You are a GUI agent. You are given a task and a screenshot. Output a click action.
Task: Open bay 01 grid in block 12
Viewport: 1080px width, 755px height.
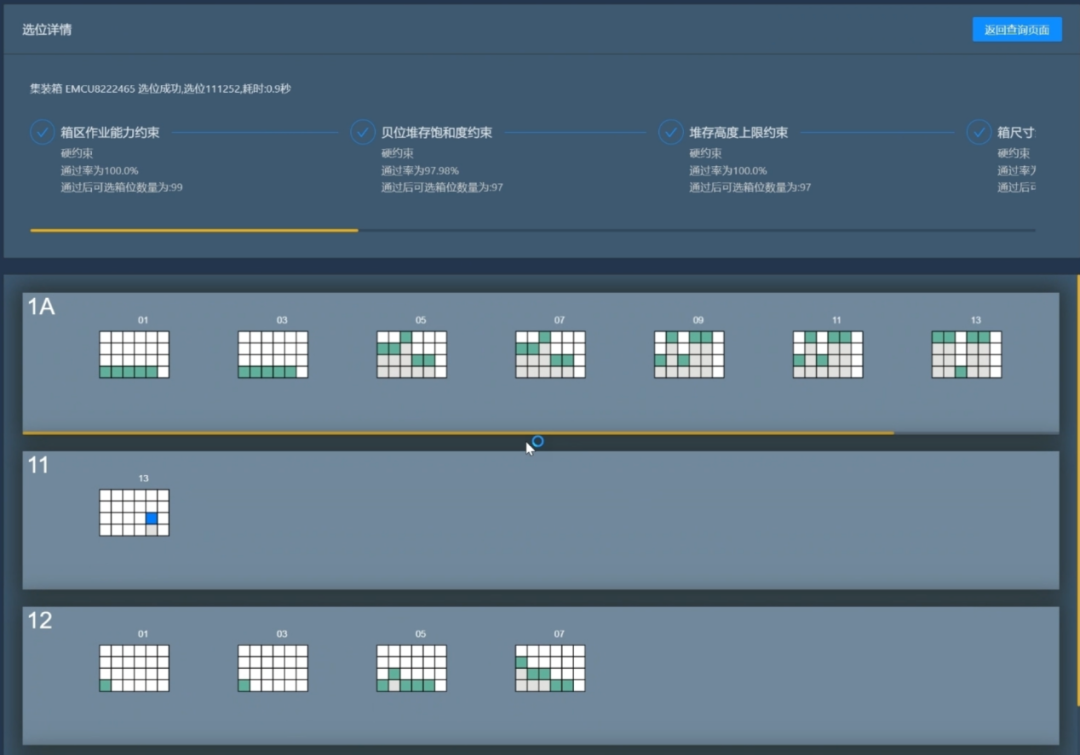pyautogui.click(x=134, y=668)
